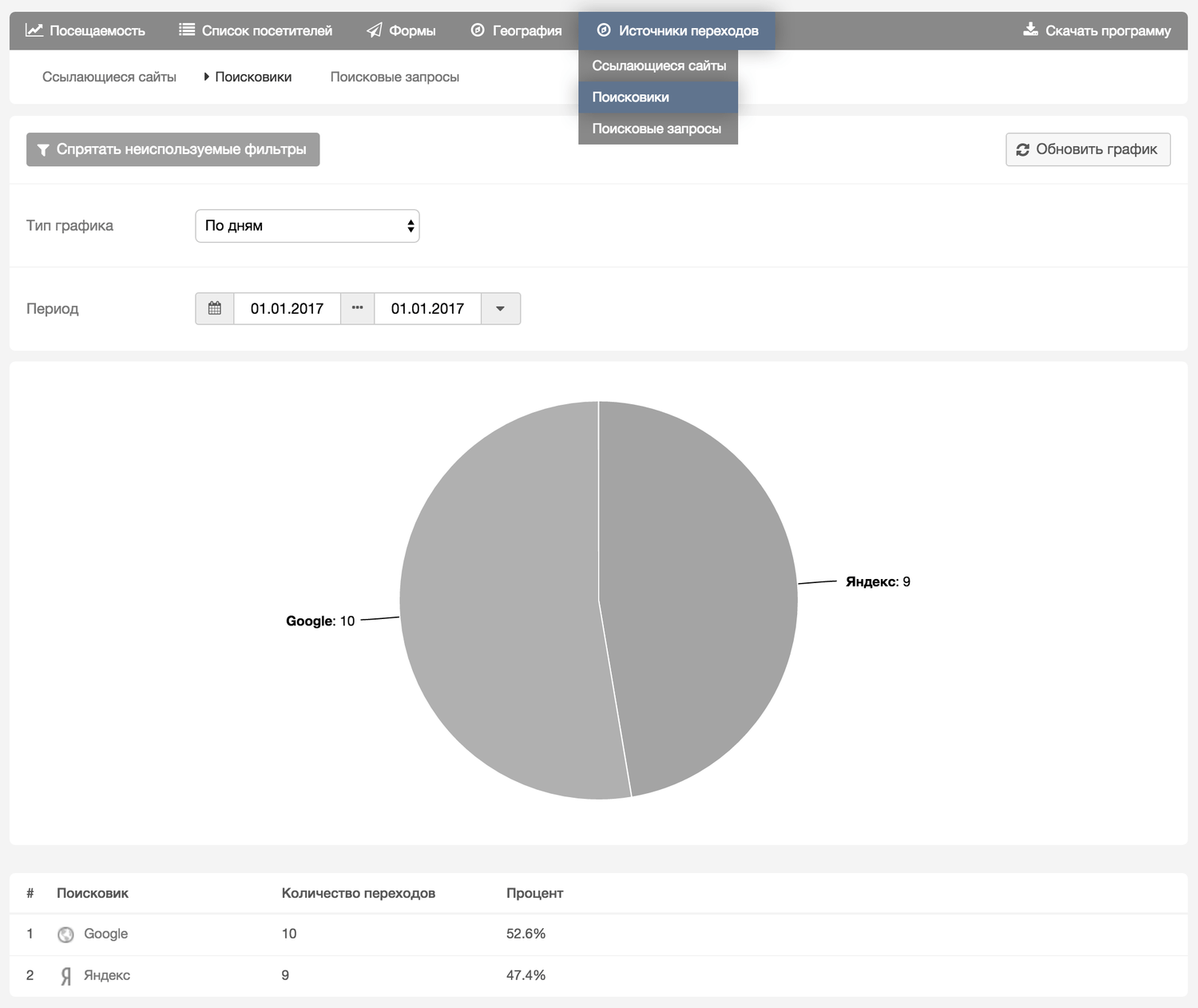
Task: Click Google name in table row
Action: click(x=106, y=934)
